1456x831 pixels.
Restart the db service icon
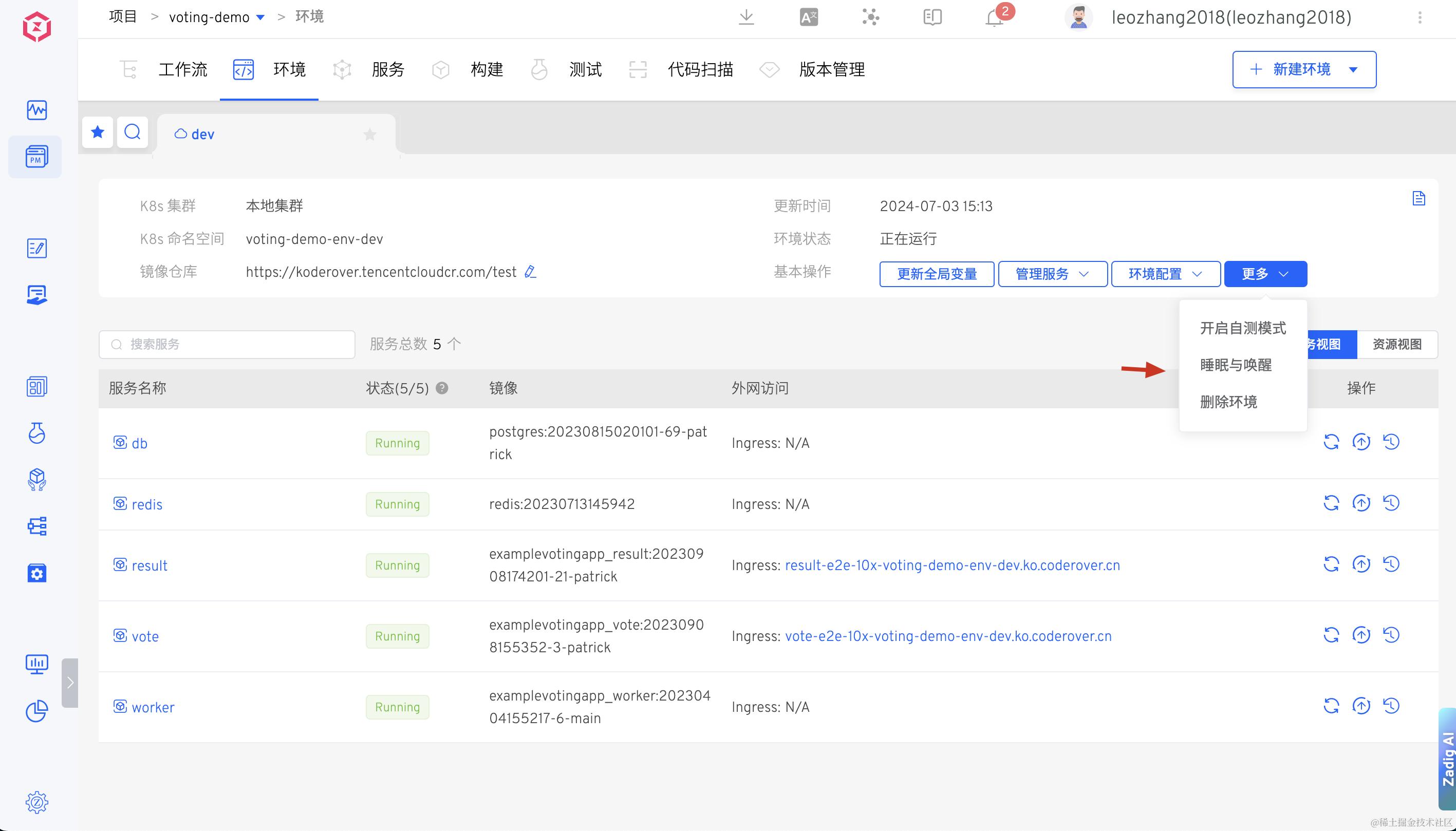pyautogui.click(x=1331, y=442)
